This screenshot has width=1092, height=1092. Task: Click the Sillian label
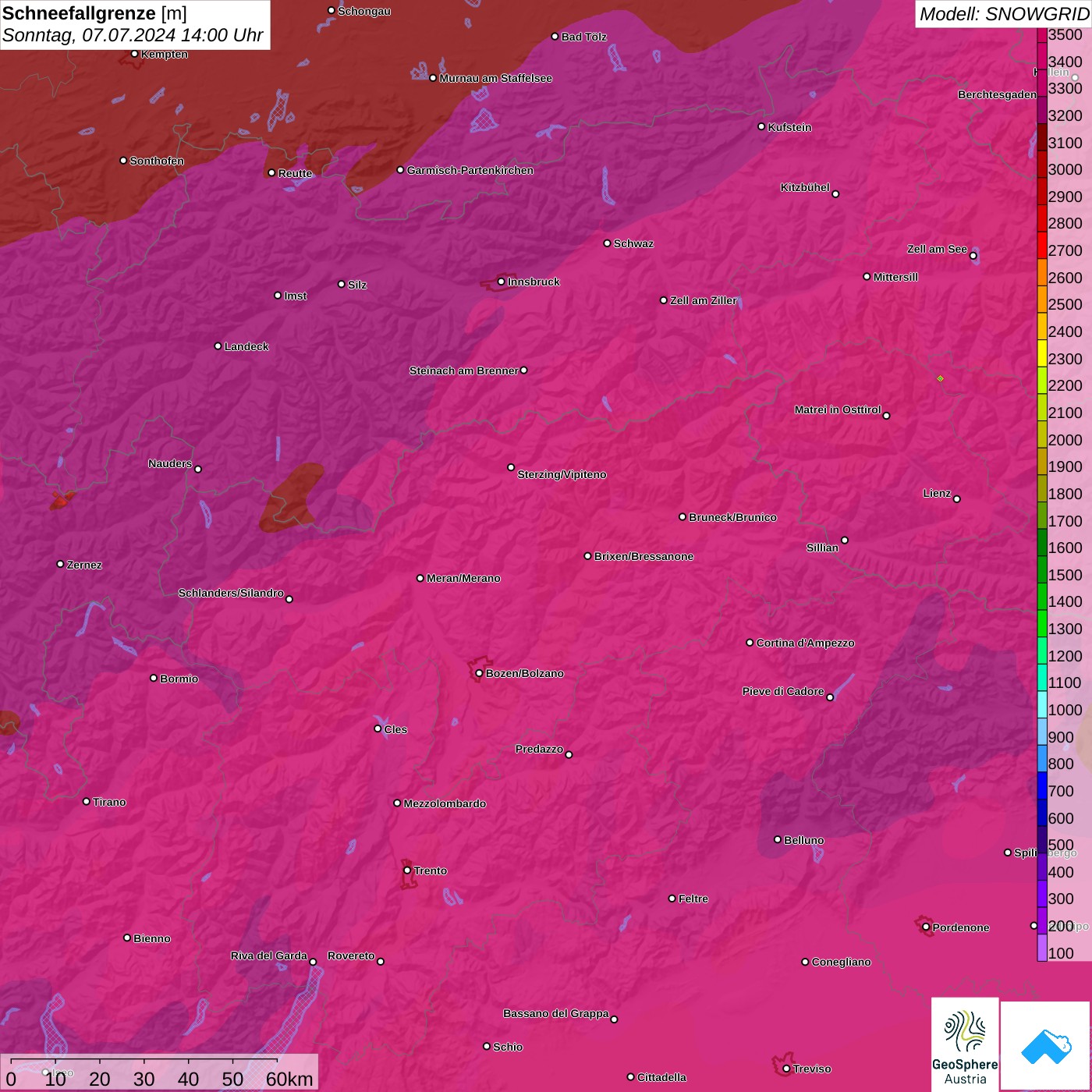point(822,548)
